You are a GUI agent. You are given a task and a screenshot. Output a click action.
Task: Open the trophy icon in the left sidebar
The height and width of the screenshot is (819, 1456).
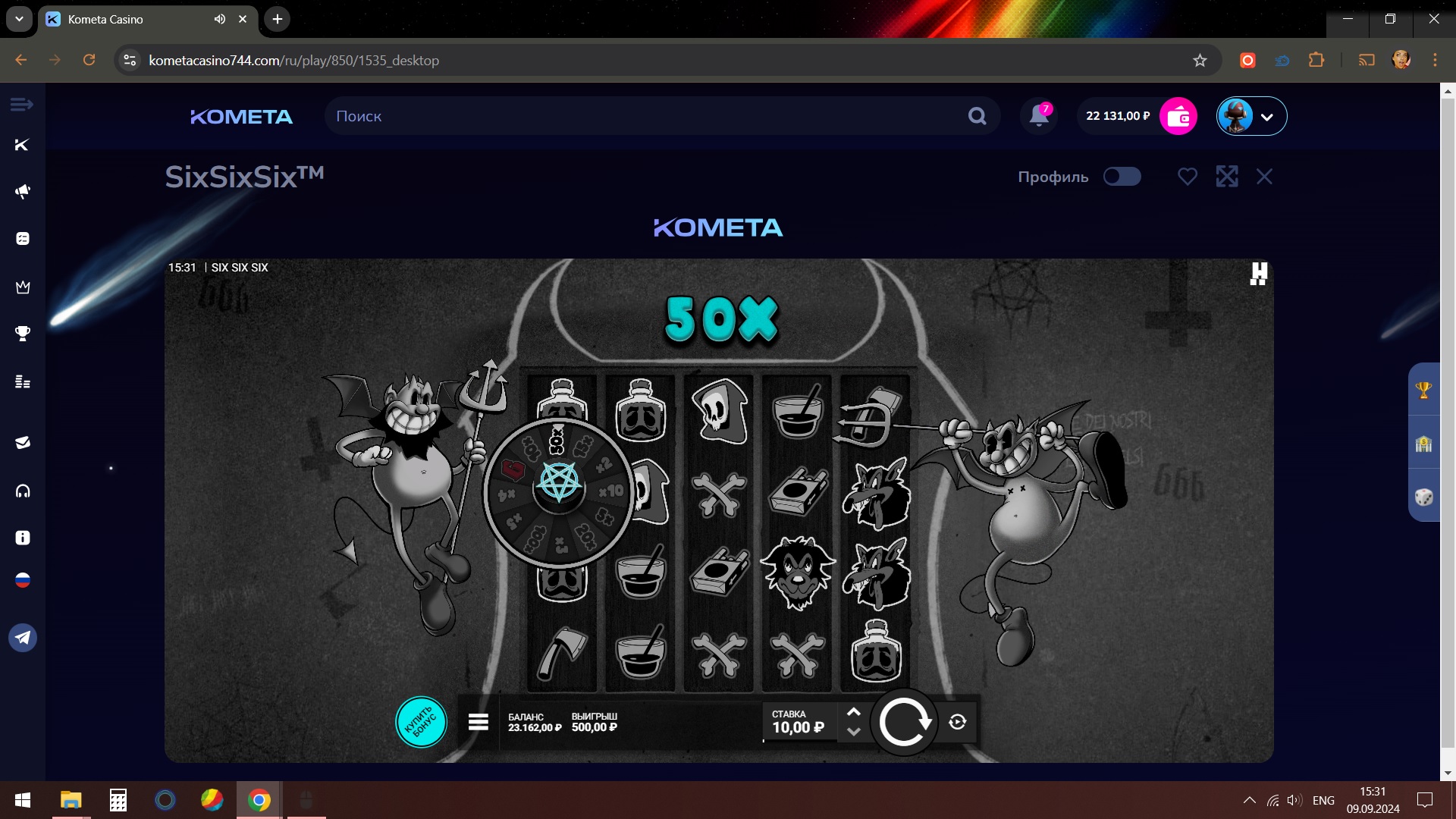click(x=23, y=334)
